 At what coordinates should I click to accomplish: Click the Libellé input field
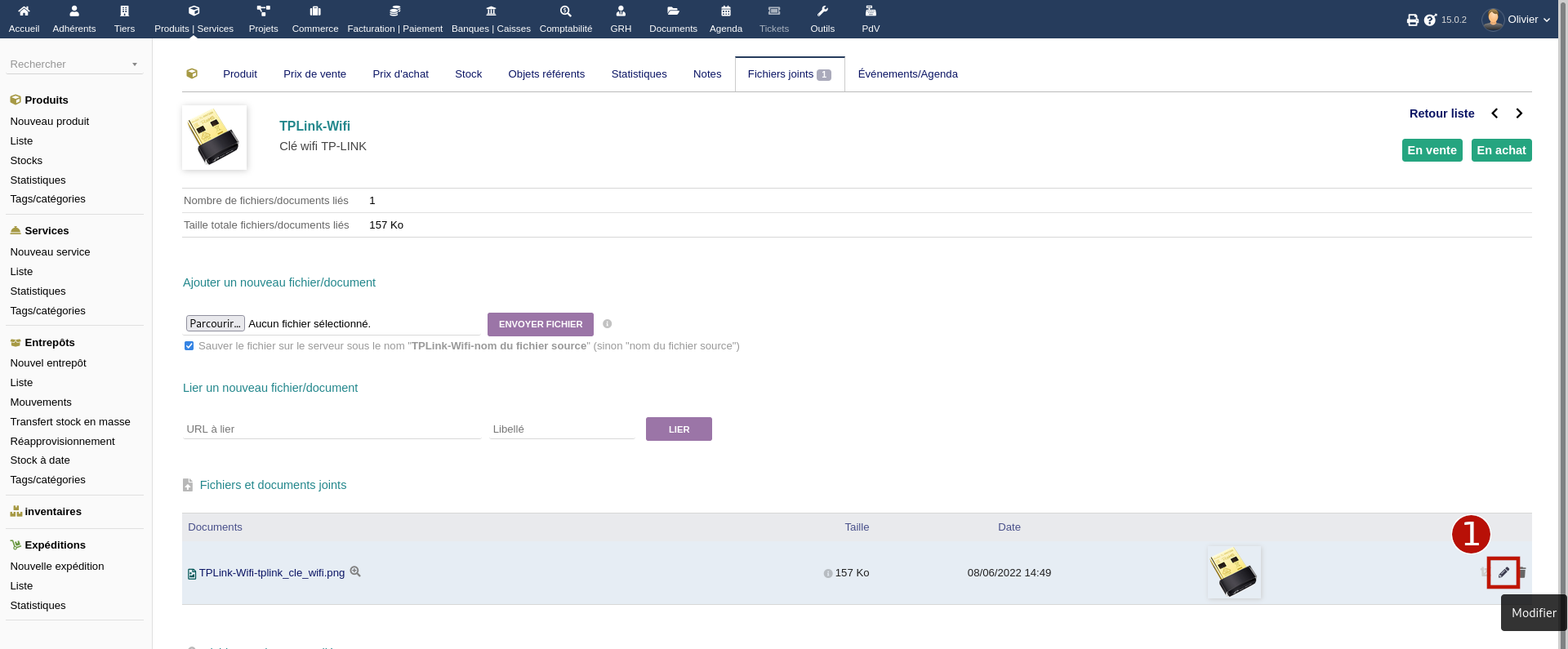[562, 429]
